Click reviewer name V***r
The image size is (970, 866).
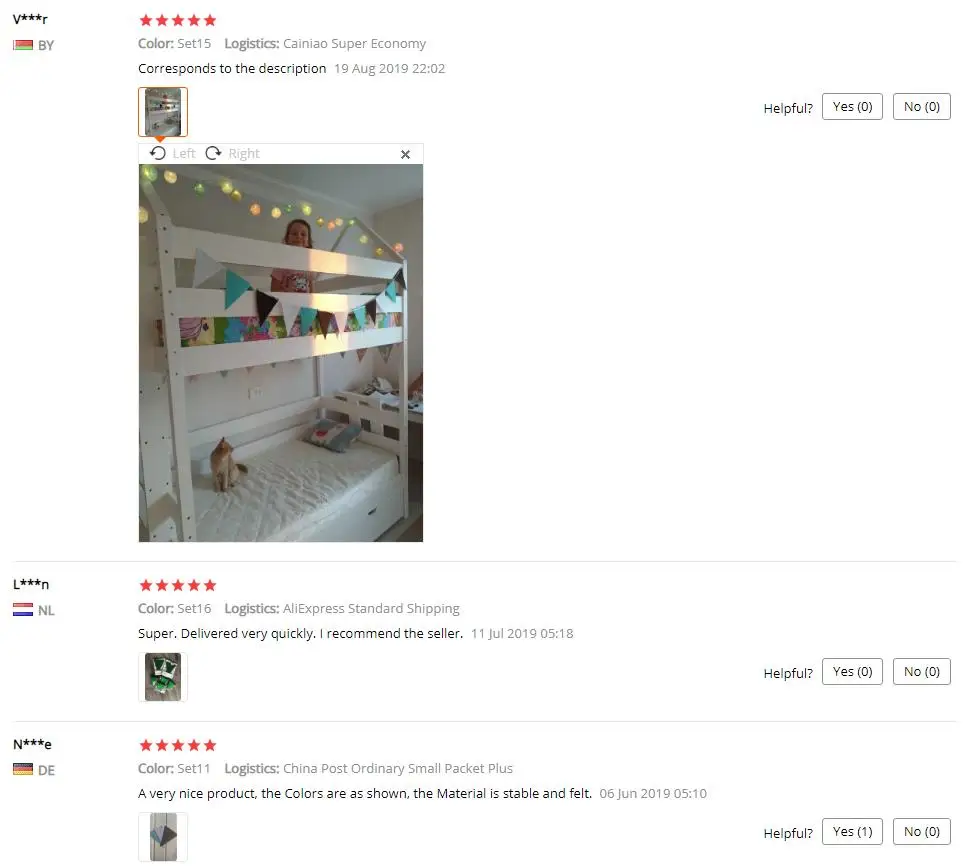(30, 19)
